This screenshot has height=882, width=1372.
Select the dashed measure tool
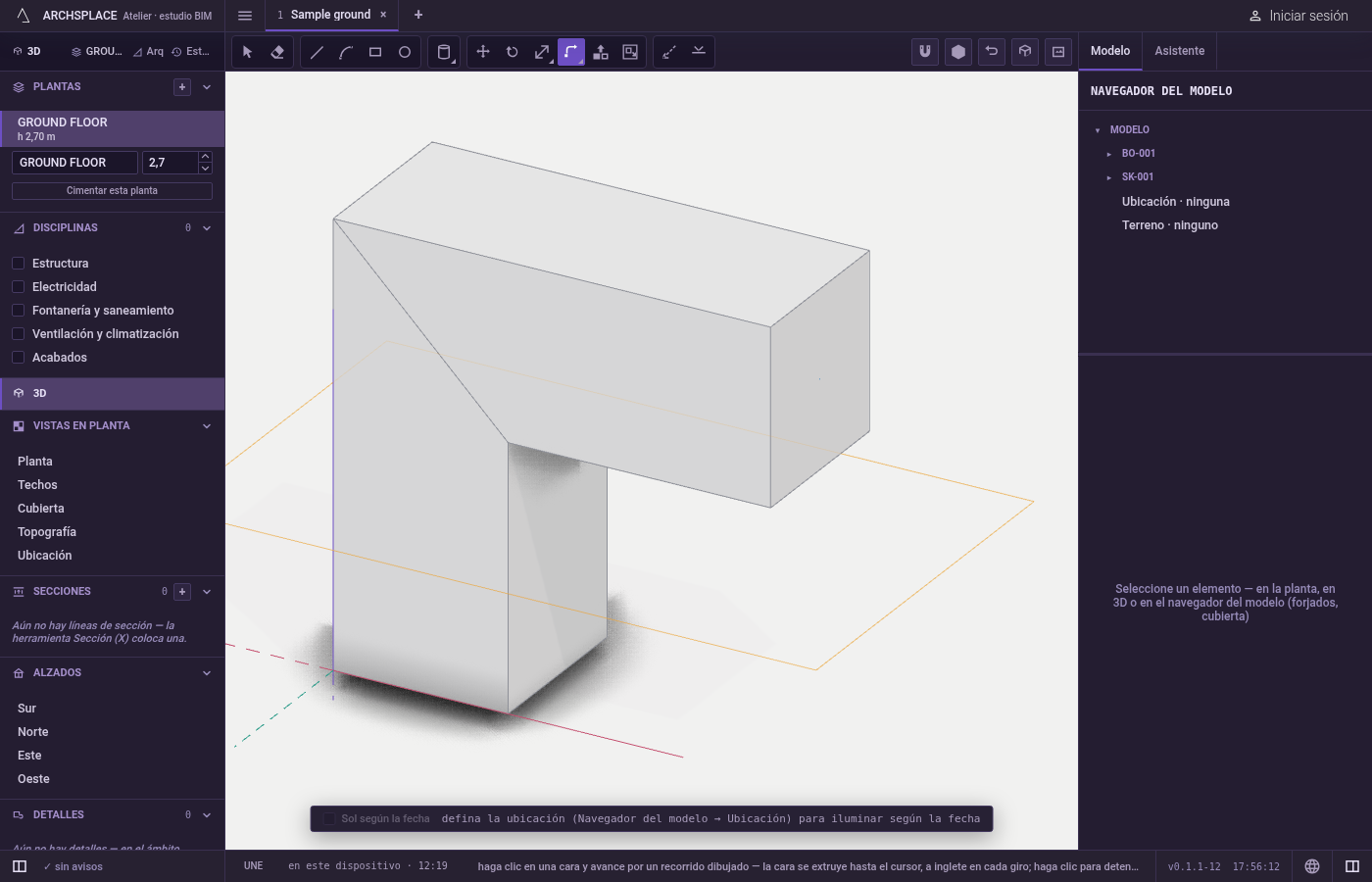coord(669,52)
